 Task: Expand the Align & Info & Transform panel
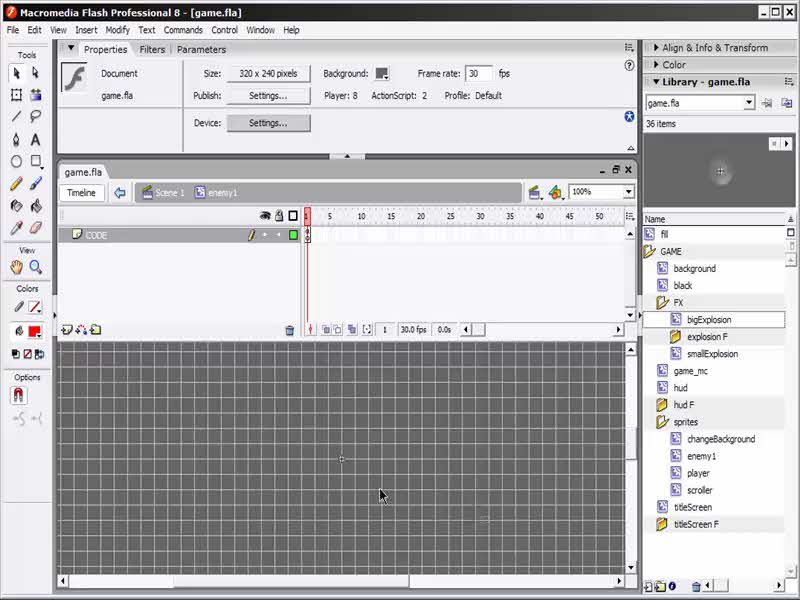[714, 48]
